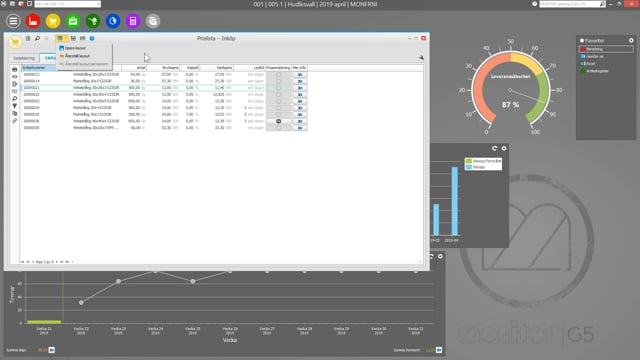Screen dimensions: 640x360
Task: Click the blue help icon in Prislista toolbar
Action: (92, 38)
